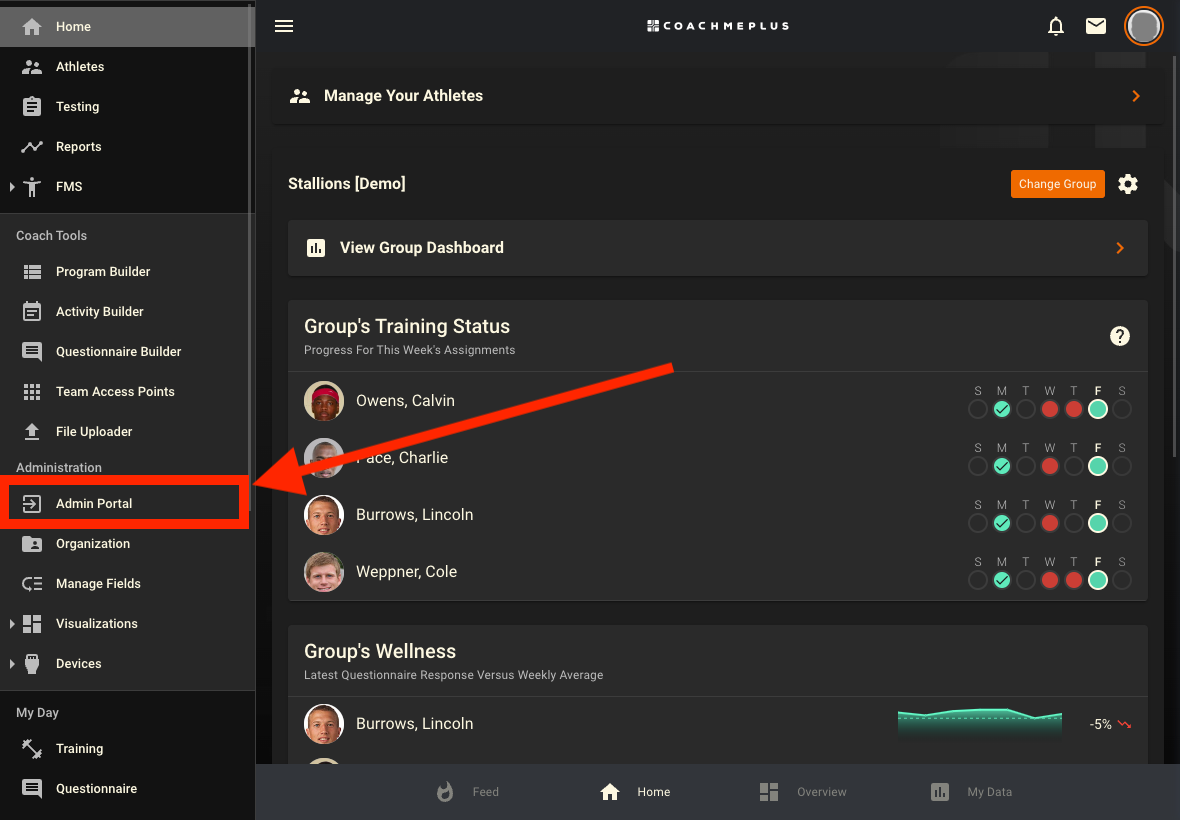Toggle Friday status for Owens, Calvin
Screen dimensions: 1180x820
click(1097, 409)
